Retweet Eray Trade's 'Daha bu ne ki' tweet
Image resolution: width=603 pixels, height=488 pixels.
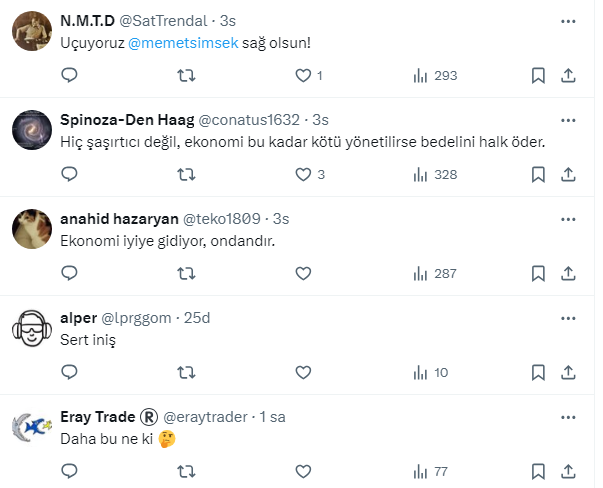(186, 471)
